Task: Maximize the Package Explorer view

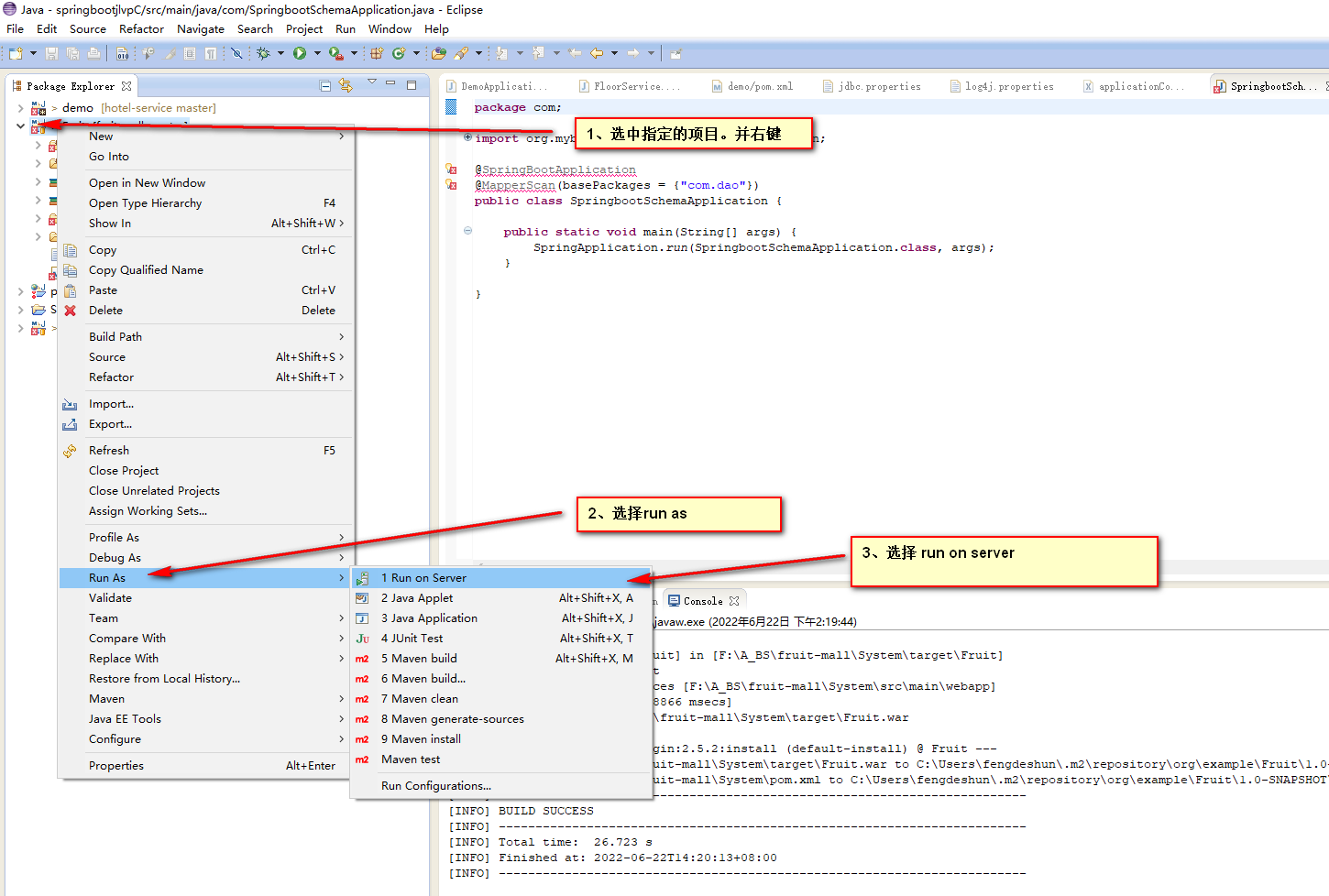Action: click(412, 85)
